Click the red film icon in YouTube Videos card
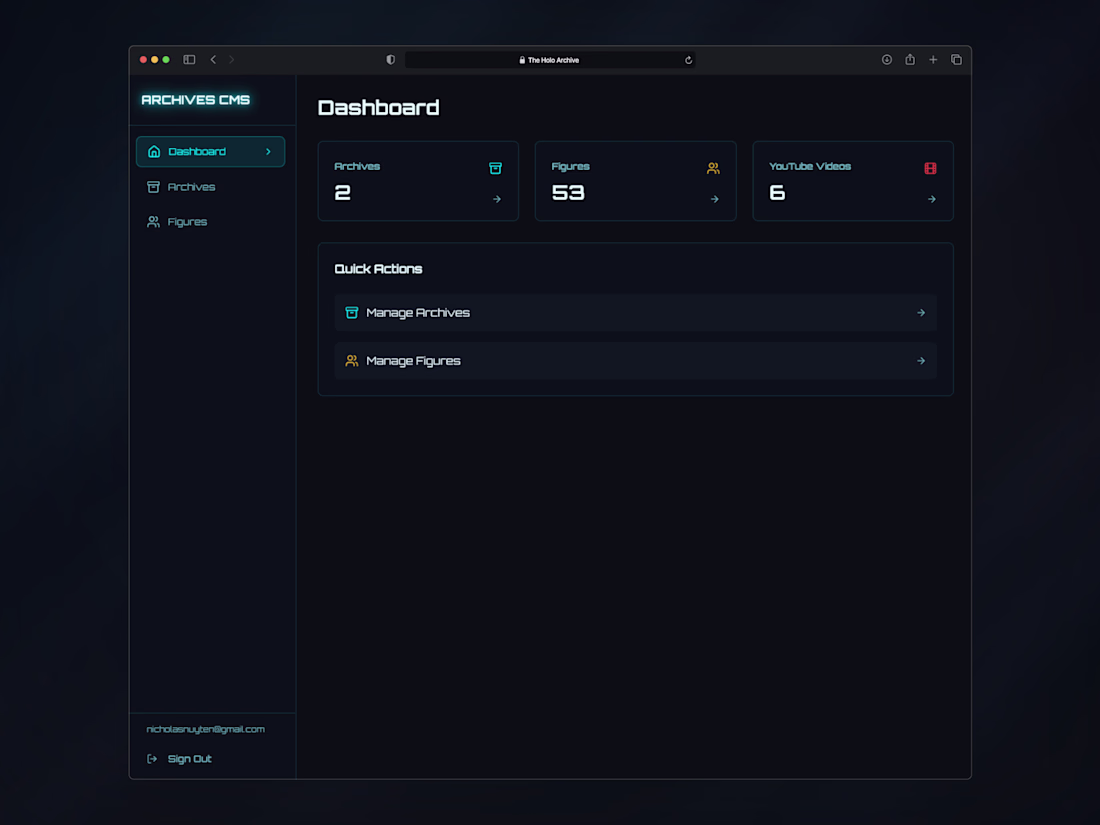Image resolution: width=1100 pixels, height=825 pixels. click(930, 168)
